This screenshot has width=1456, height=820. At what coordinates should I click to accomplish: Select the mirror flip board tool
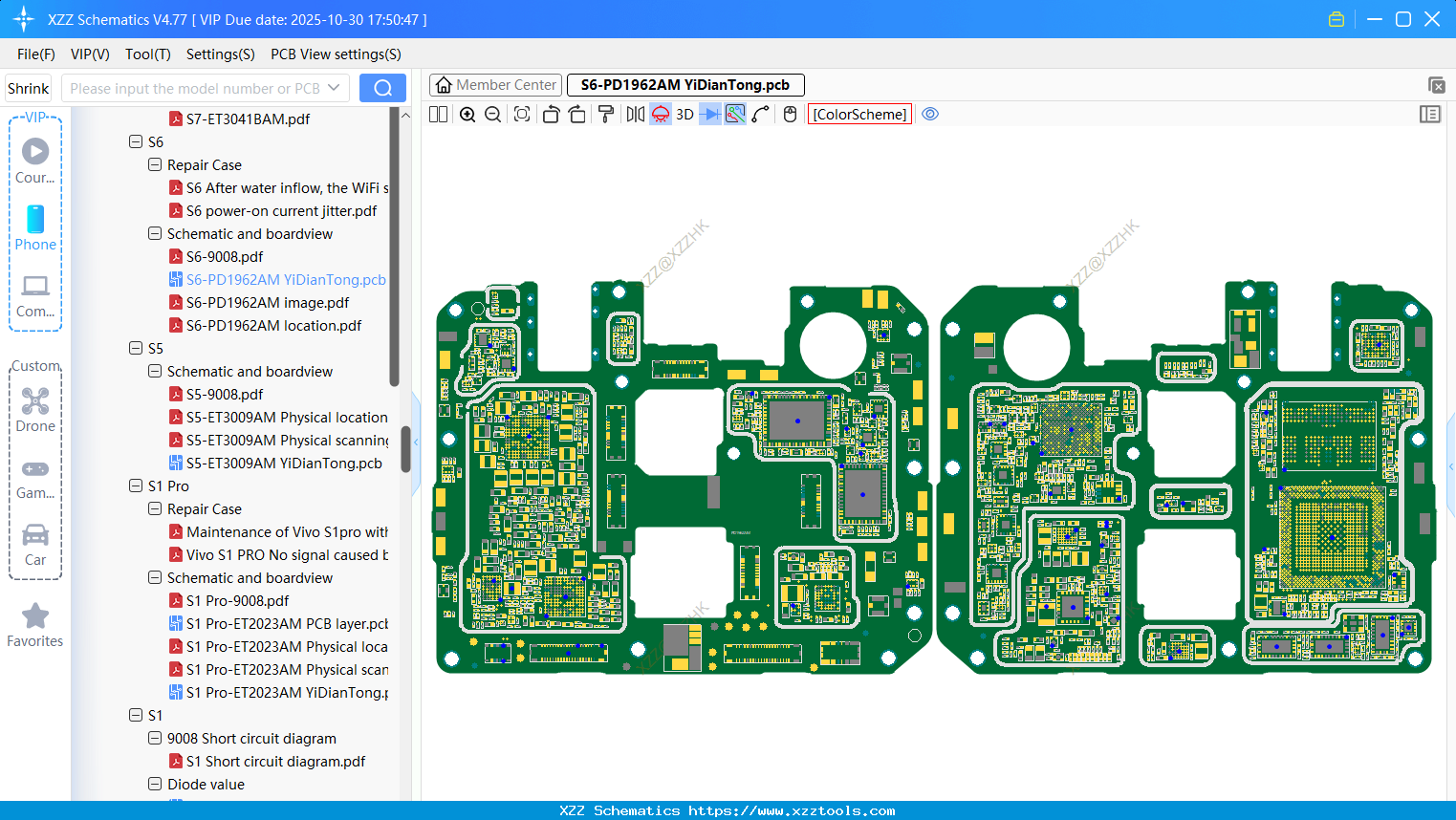pyautogui.click(x=632, y=114)
